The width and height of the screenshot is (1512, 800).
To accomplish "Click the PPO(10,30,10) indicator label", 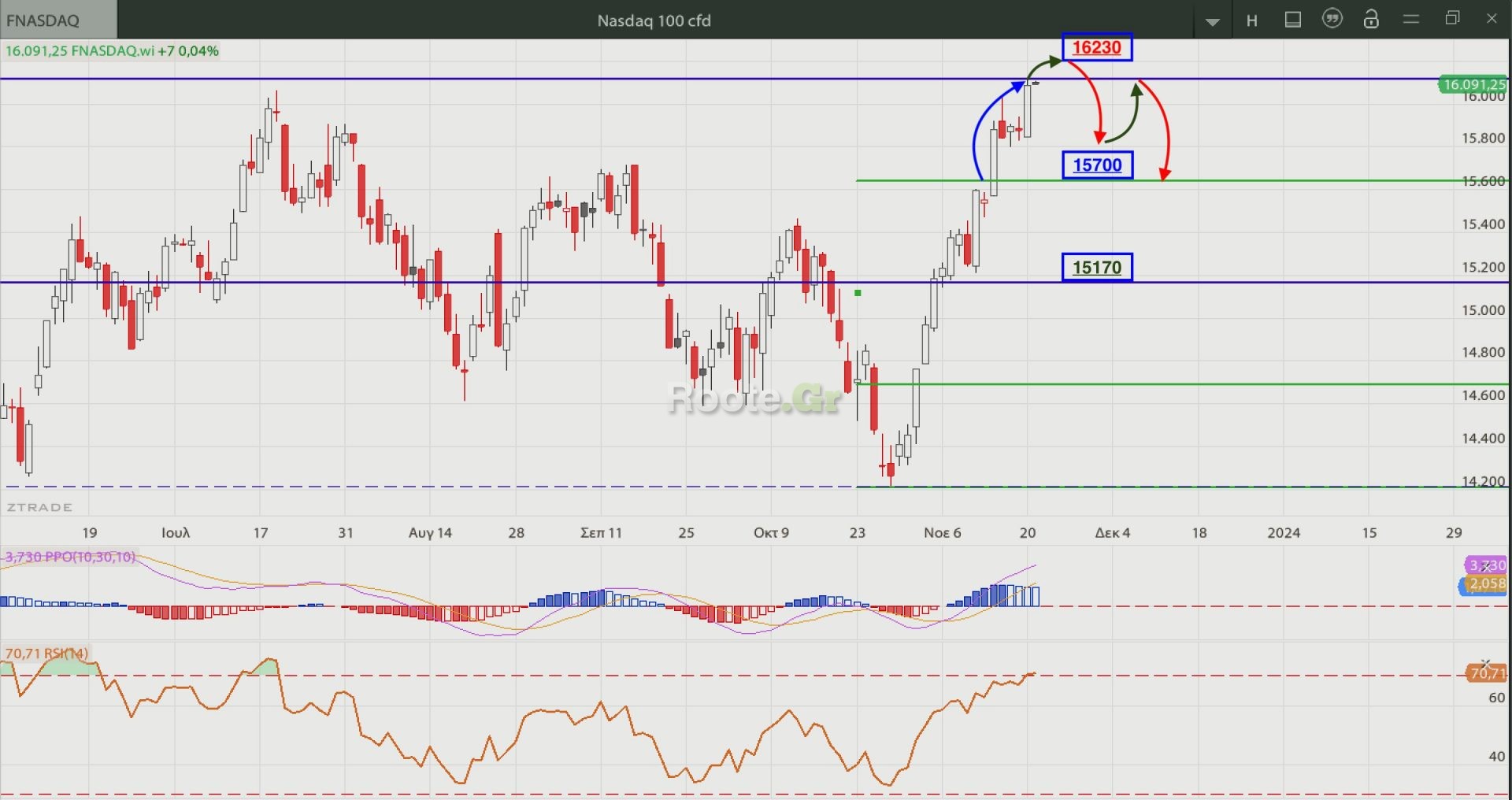I will (71, 557).
